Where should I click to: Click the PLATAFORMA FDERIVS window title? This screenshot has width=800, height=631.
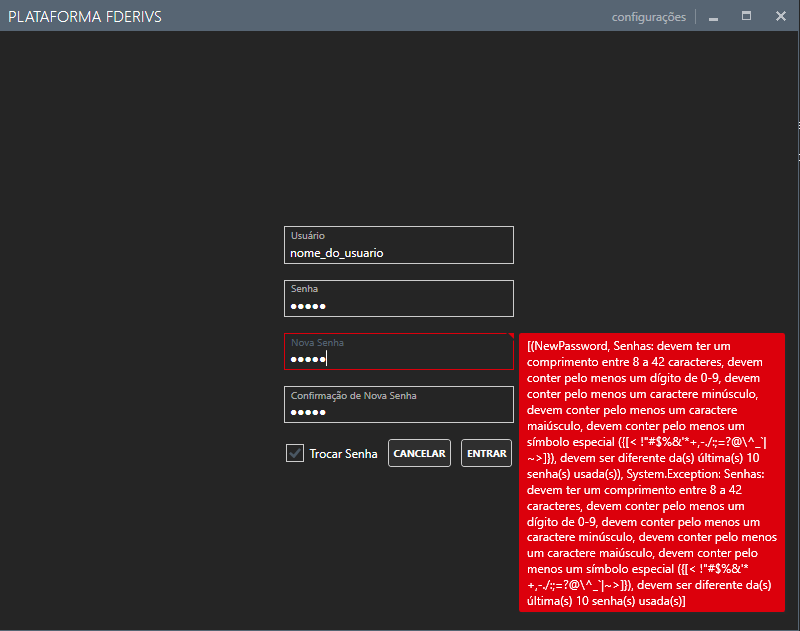[84, 17]
